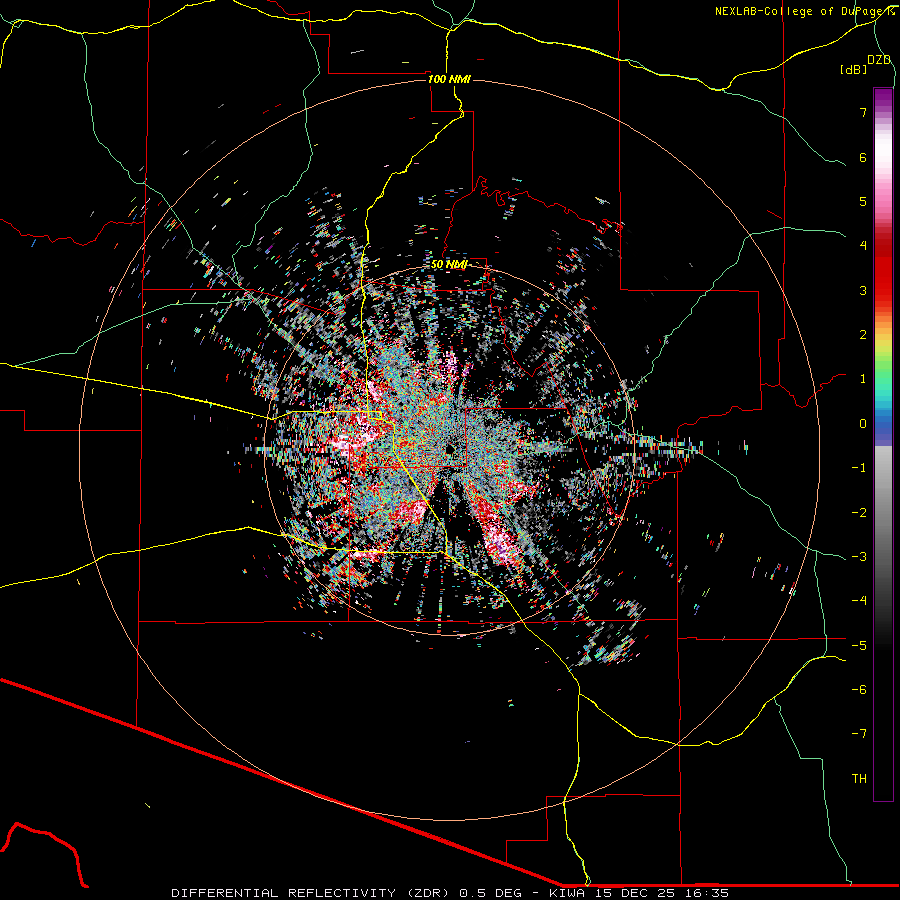Screen dimensions: 900x900
Task: Click the Differential Reflectivity caption at bottom
Action: 449,893
